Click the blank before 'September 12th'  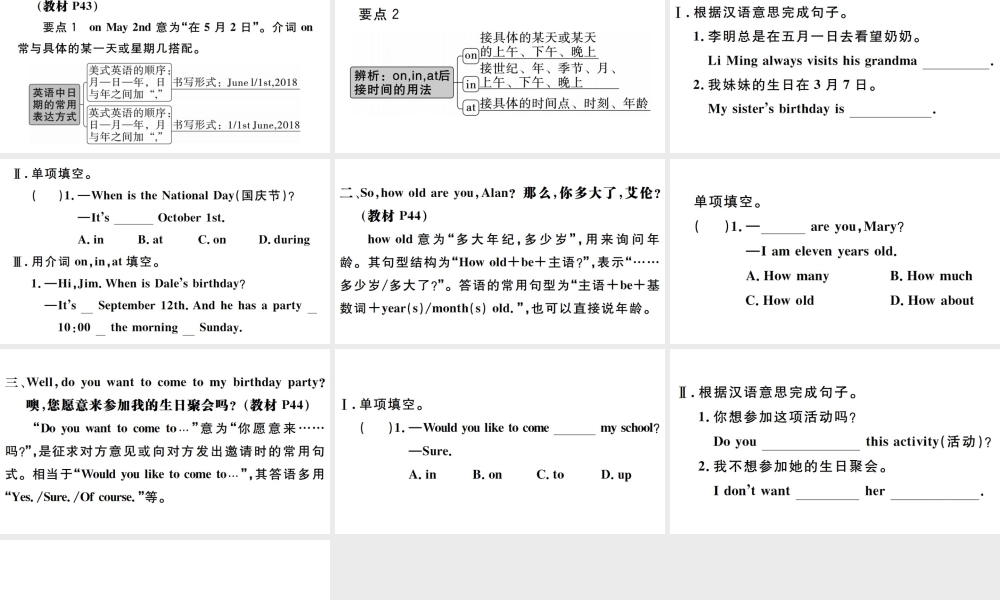[87, 307]
